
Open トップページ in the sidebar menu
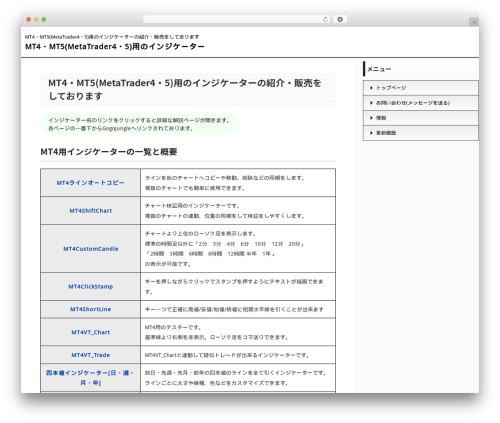(421, 88)
